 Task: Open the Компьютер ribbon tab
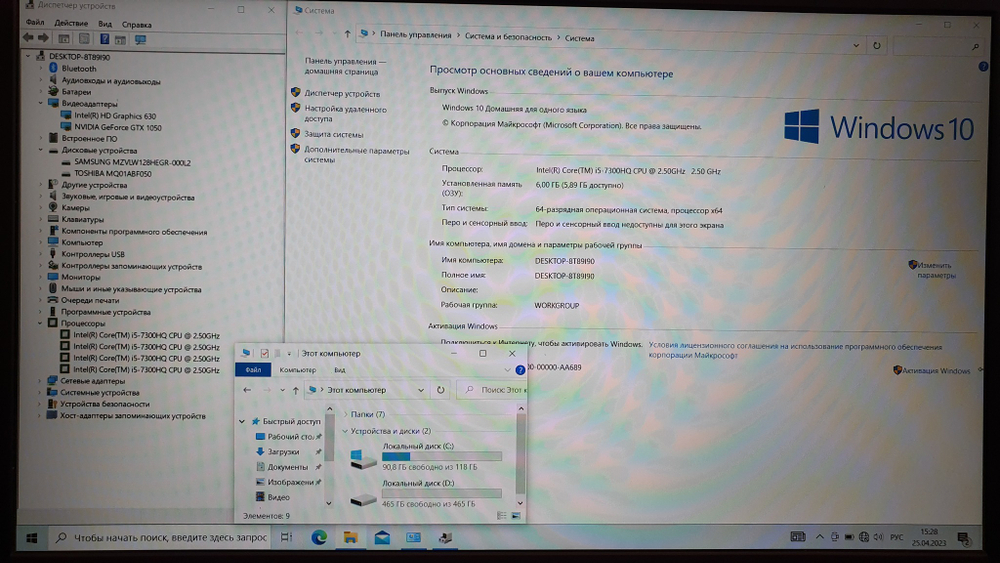point(298,370)
